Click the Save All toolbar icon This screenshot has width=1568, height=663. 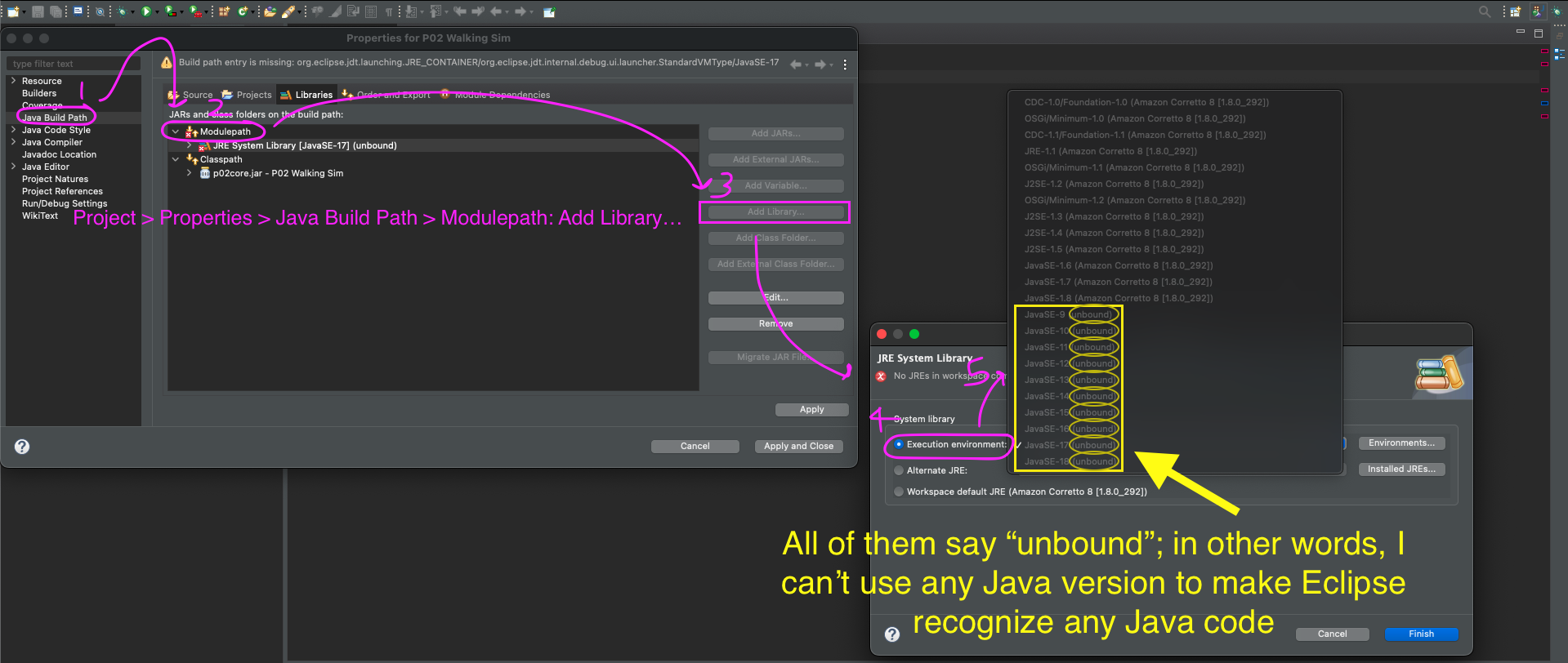coord(56,11)
